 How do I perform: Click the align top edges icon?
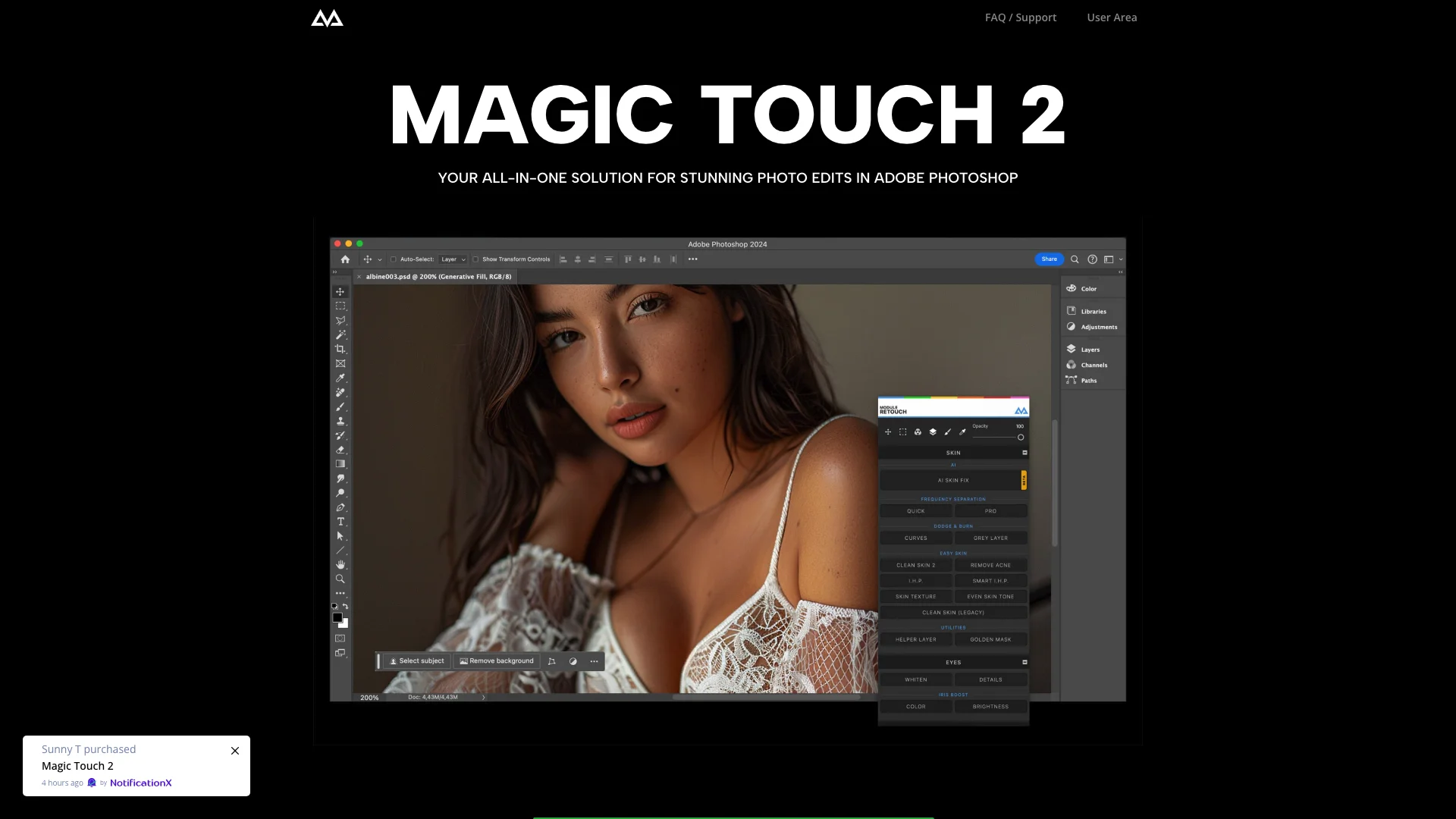click(628, 259)
